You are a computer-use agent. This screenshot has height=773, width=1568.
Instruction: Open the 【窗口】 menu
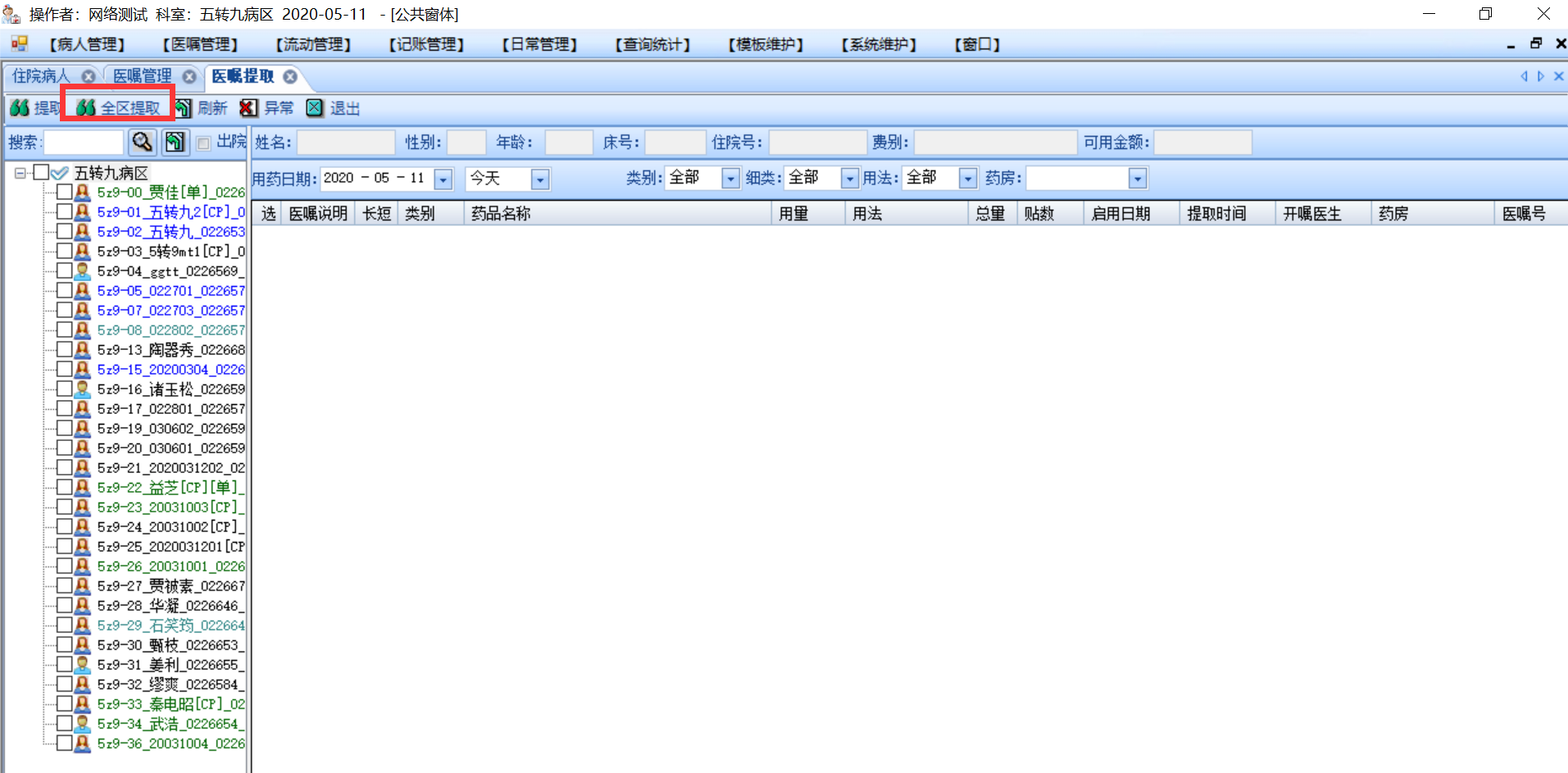977,44
